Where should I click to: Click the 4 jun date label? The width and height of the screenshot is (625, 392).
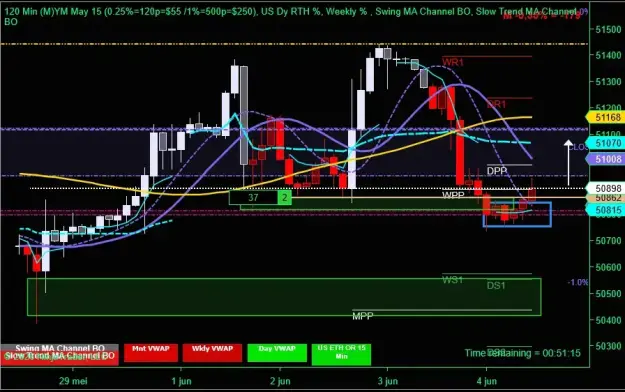click(487, 381)
